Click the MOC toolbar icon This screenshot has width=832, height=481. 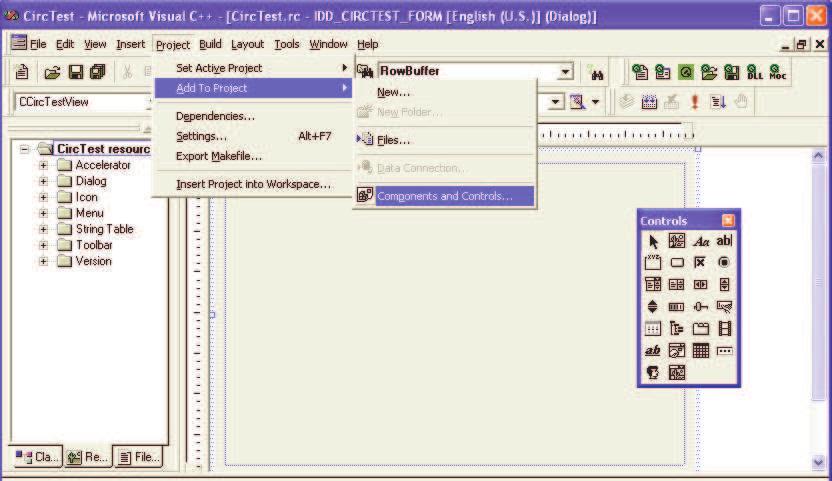tap(777, 72)
